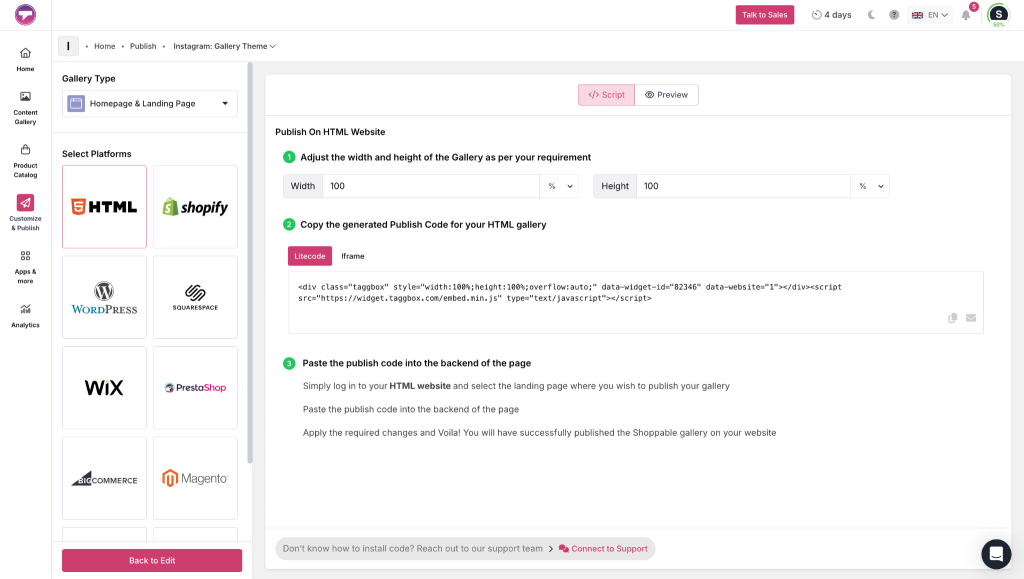Open Customize & Publish section
This screenshot has height=579, width=1024.
[x=25, y=213]
